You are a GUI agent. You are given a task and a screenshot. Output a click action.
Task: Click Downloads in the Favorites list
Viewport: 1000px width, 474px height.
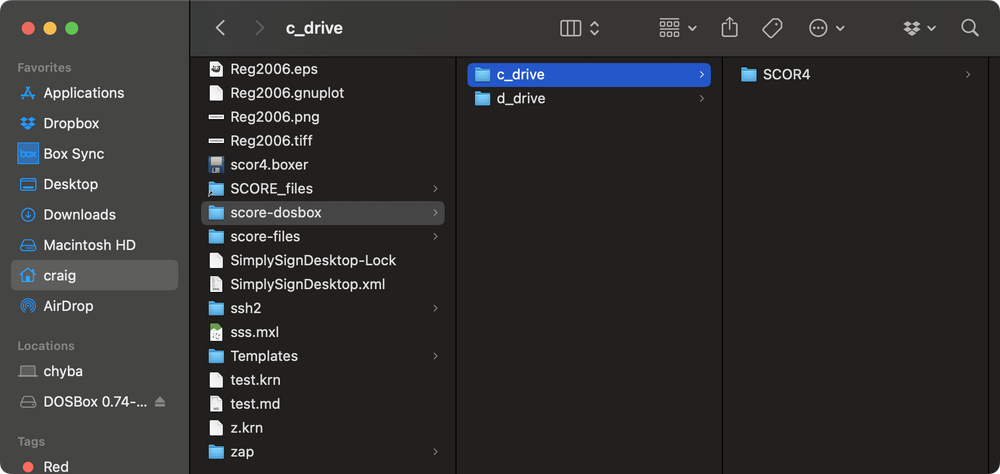[79, 215]
